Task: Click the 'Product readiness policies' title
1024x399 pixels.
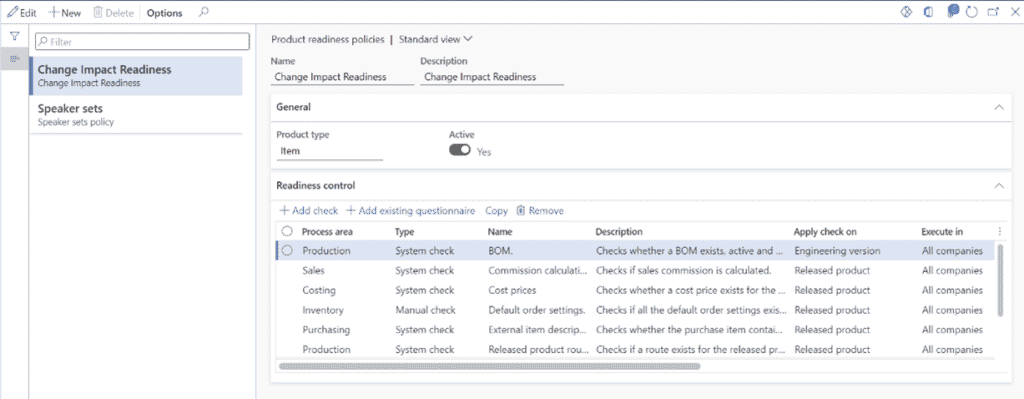Action: 328,39
